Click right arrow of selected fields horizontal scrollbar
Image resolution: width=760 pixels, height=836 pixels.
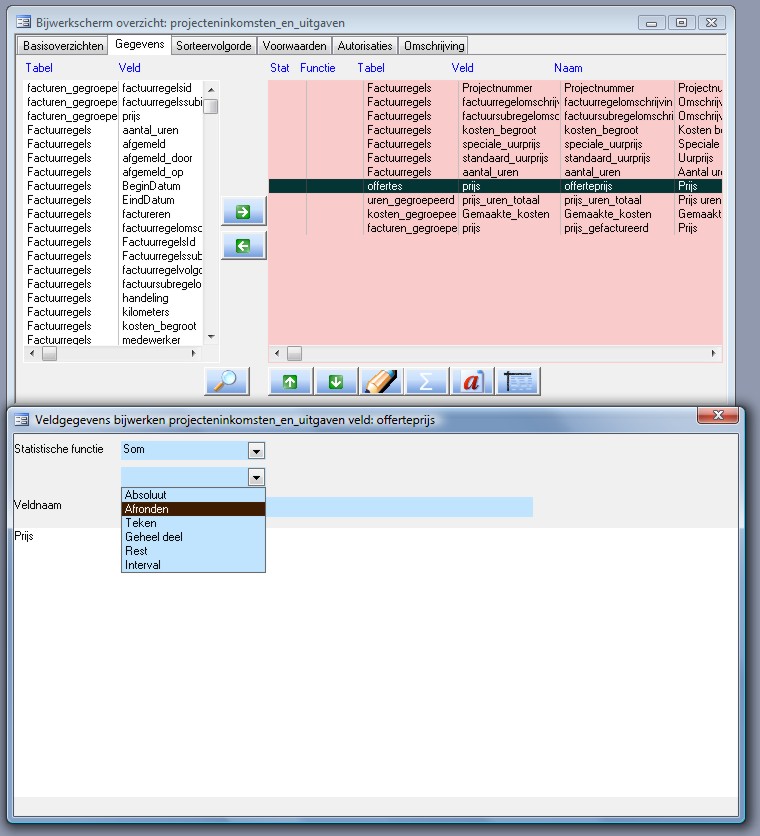point(714,353)
